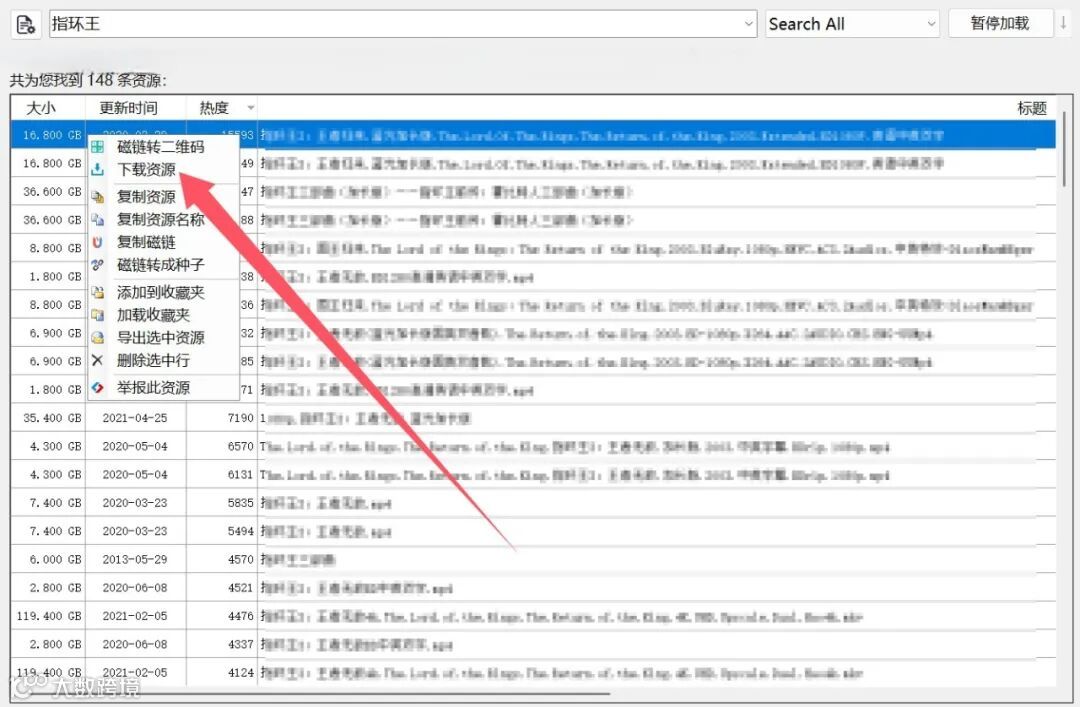Click the title cell of row with heat 4570
1080x707 pixels.
656,560
